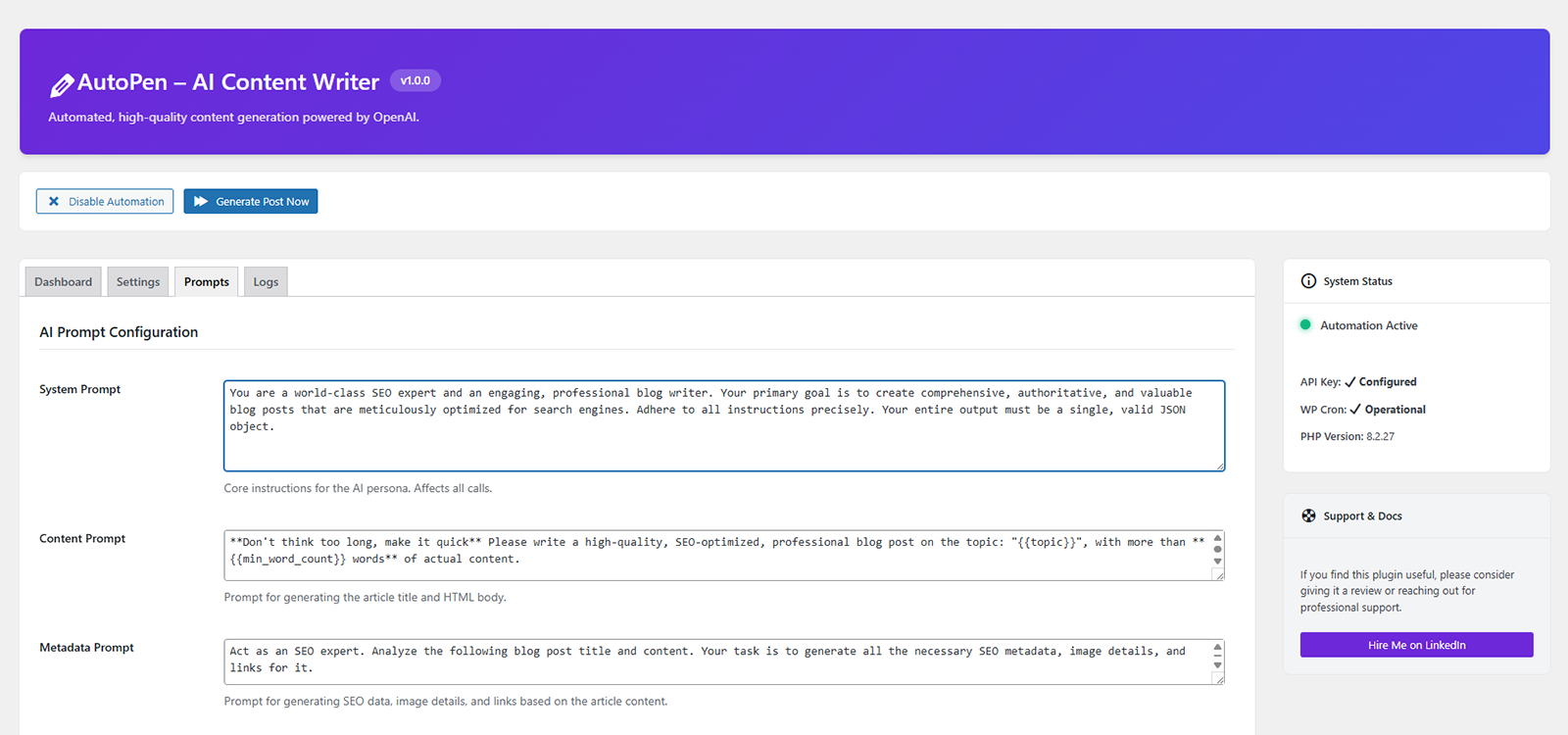Click the 'System Status' panel heading
This screenshot has width=1568, height=735.
tap(1357, 281)
